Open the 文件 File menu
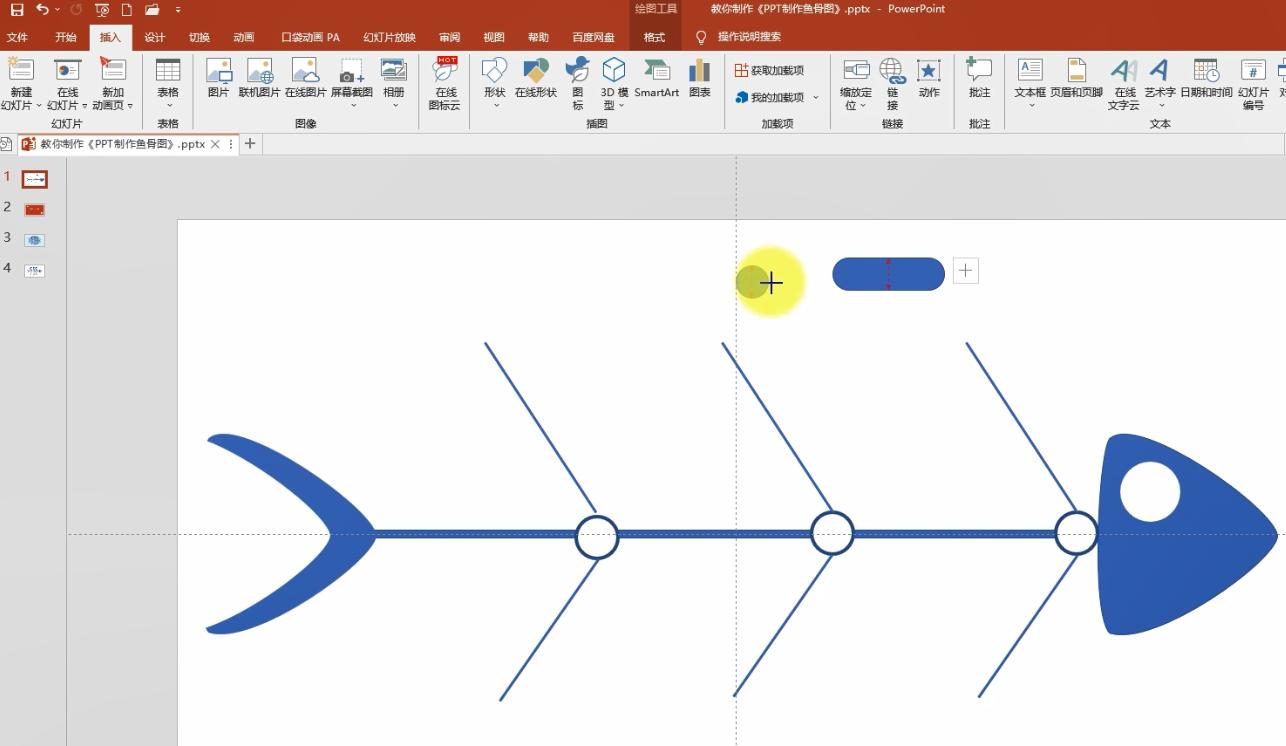Image resolution: width=1286 pixels, height=746 pixels. point(18,37)
